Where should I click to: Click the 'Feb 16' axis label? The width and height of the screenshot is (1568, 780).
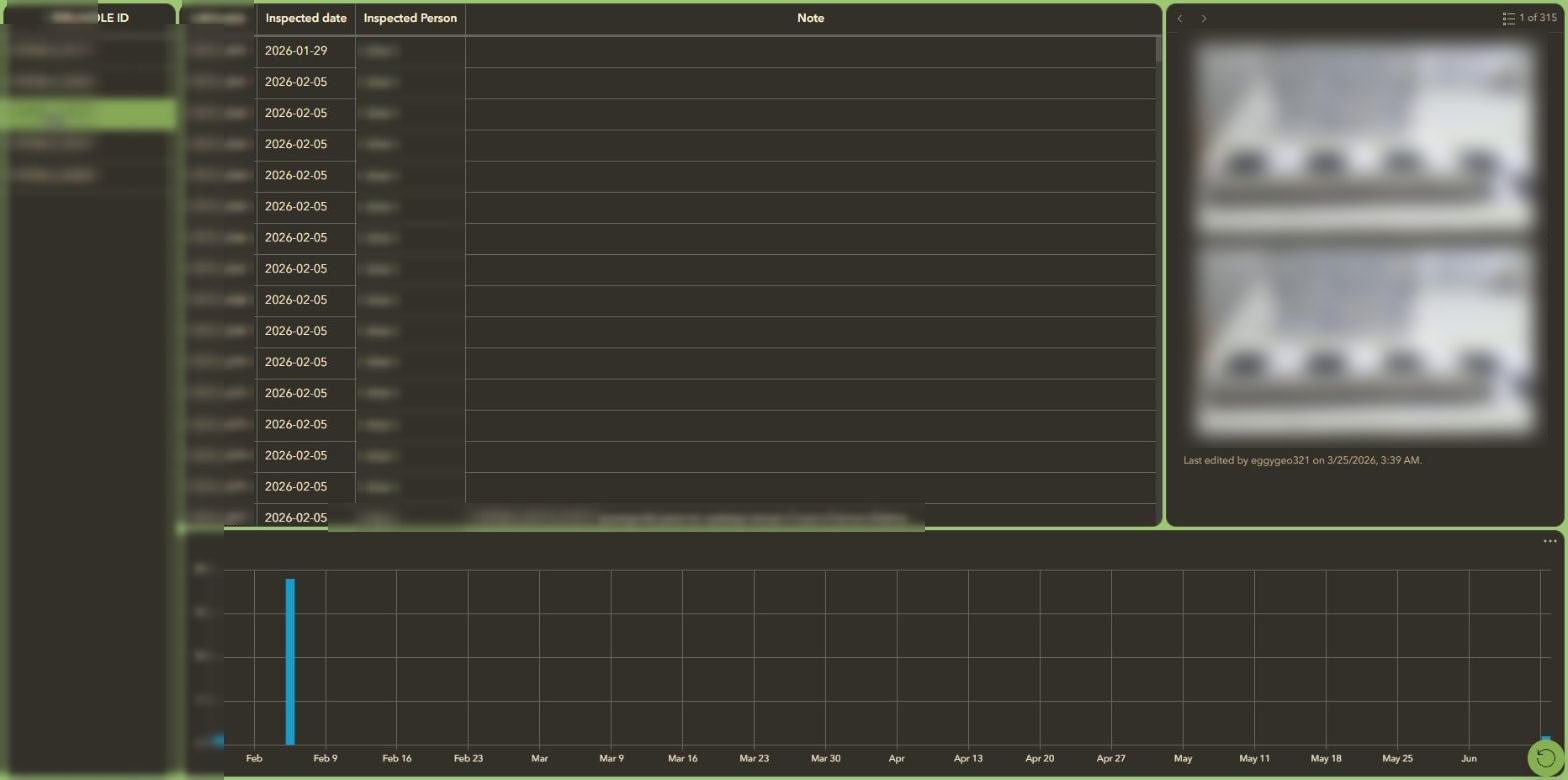[397, 758]
